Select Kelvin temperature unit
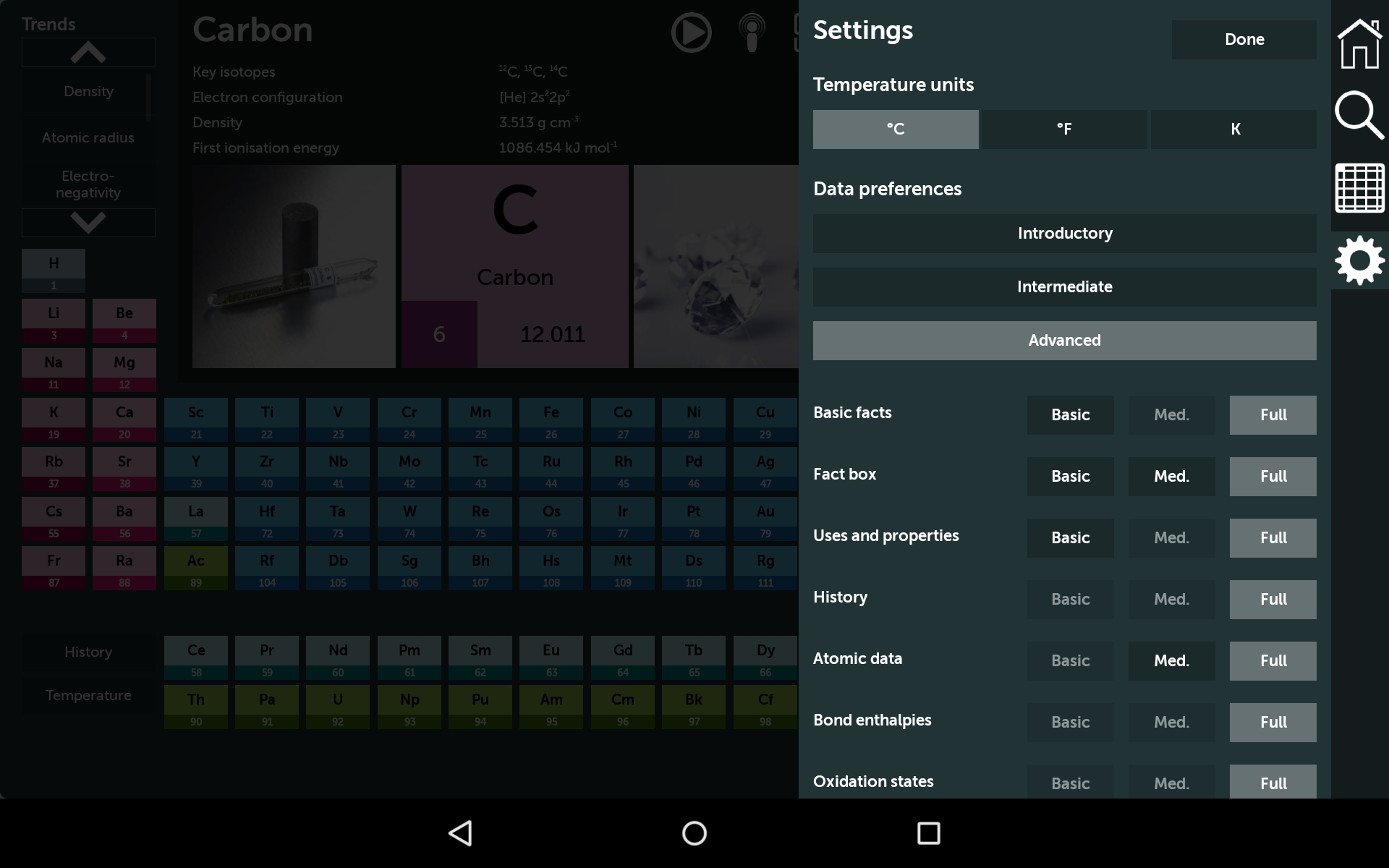This screenshot has width=1389, height=868. [x=1234, y=129]
